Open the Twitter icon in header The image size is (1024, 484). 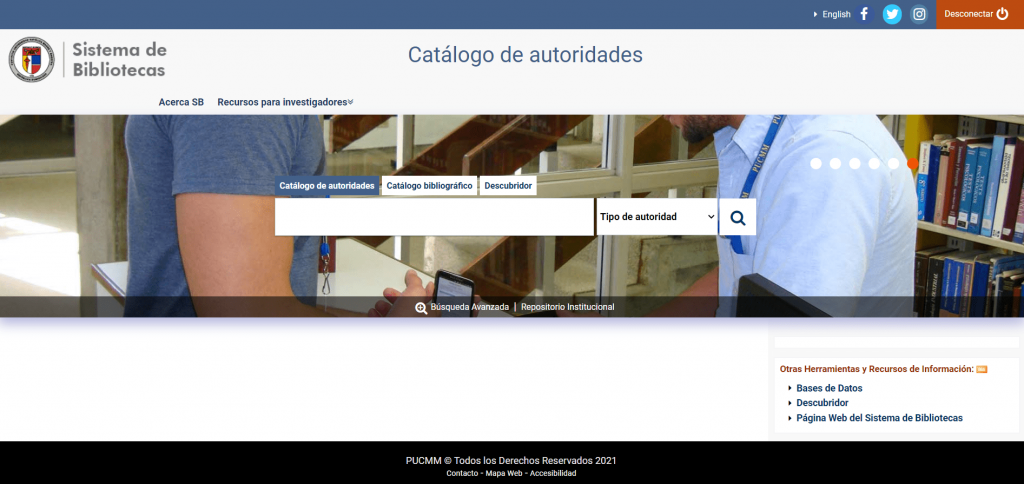(892, 14)
